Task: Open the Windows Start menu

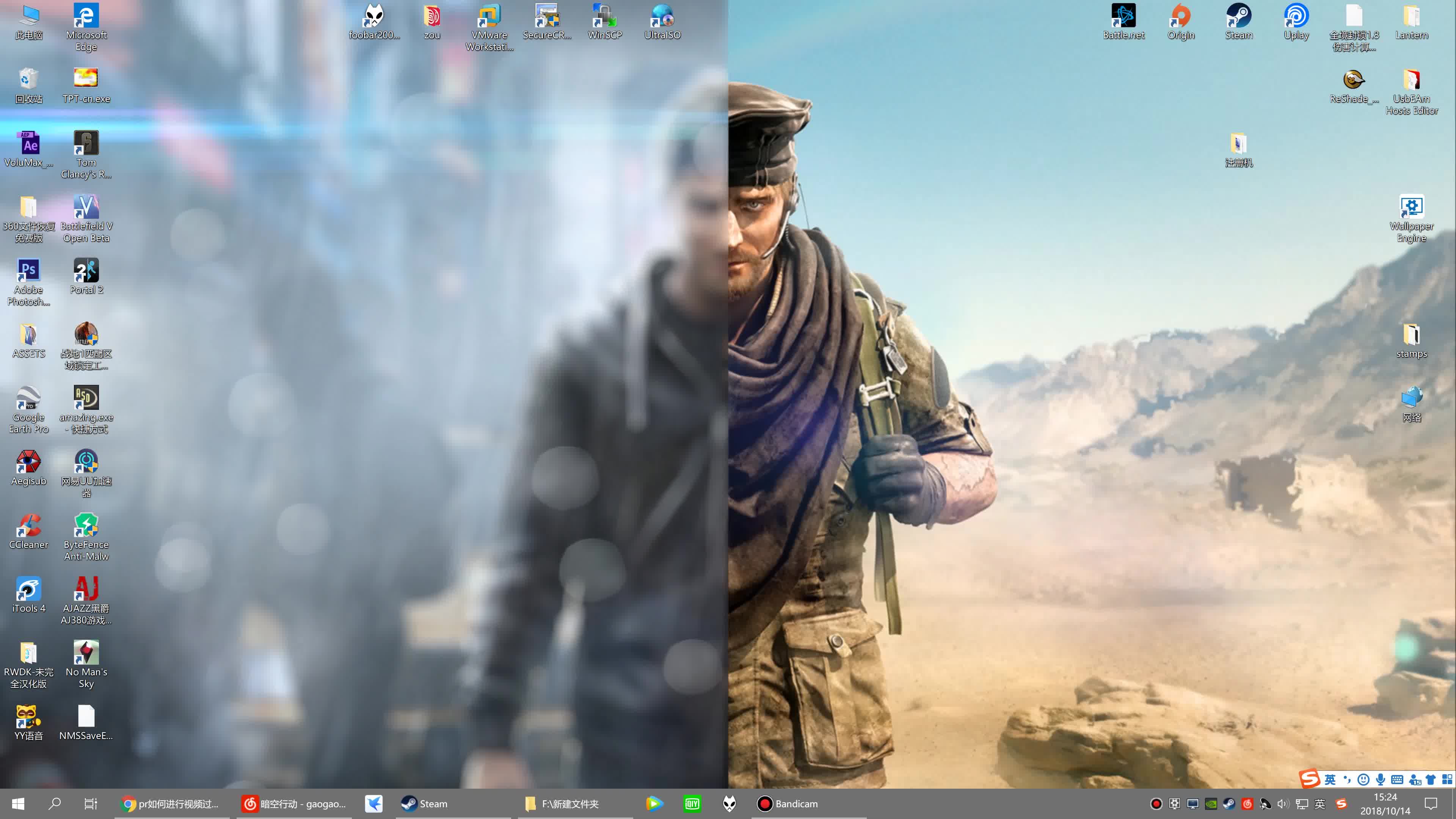Action: [18, 803]
